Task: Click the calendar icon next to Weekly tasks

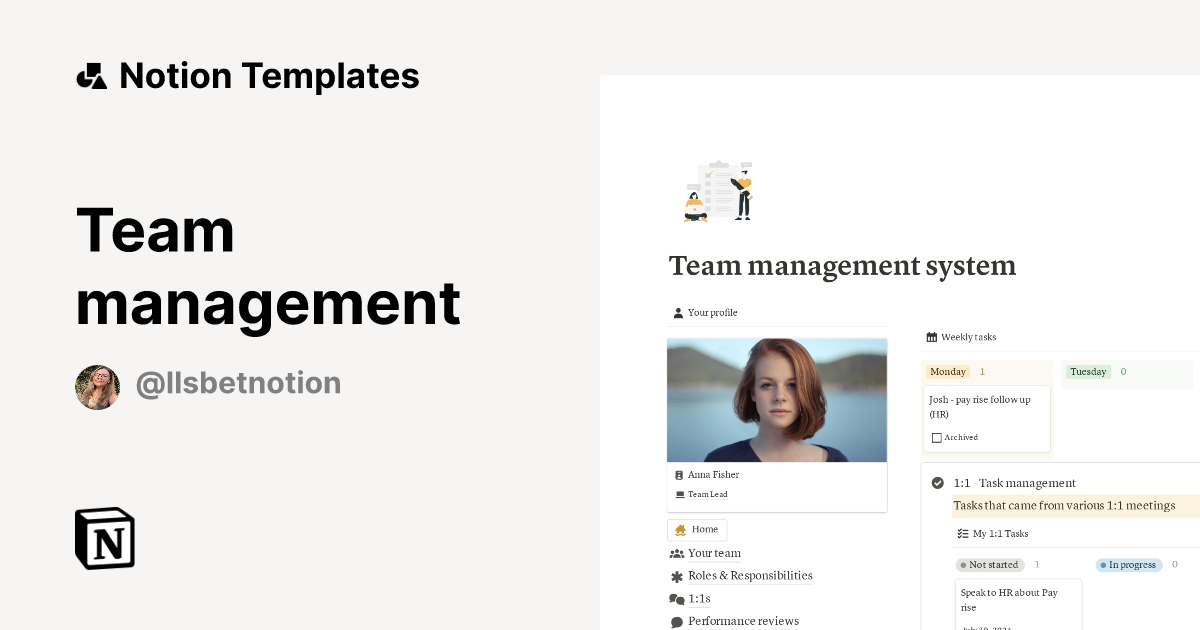Action: click(x=934, y=337)
